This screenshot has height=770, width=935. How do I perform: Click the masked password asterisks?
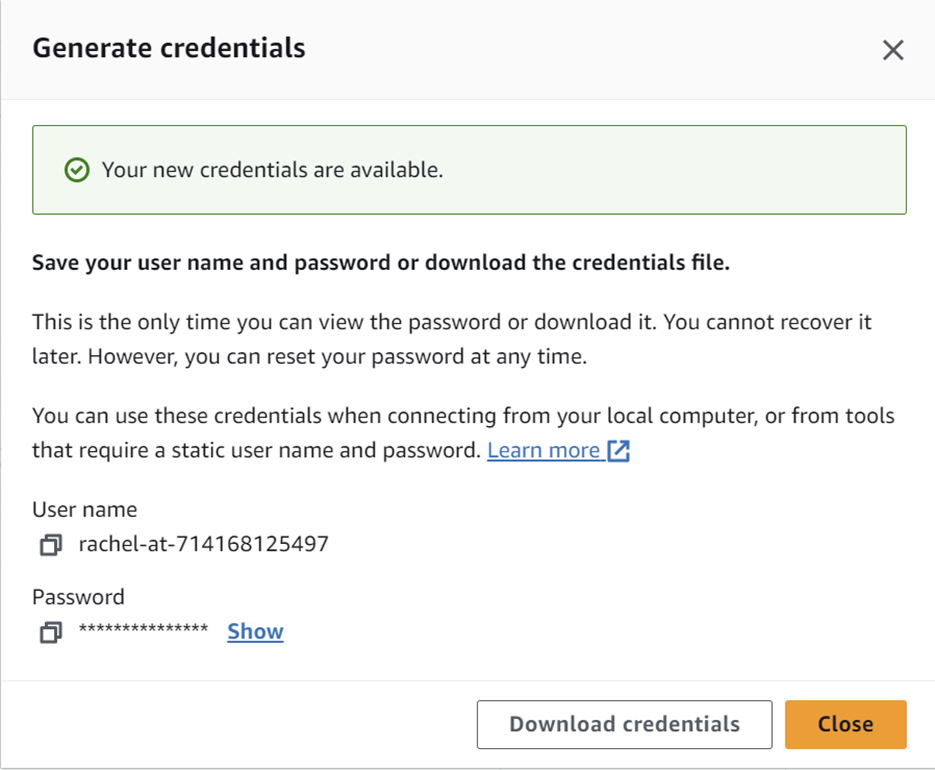coord(144,629)
